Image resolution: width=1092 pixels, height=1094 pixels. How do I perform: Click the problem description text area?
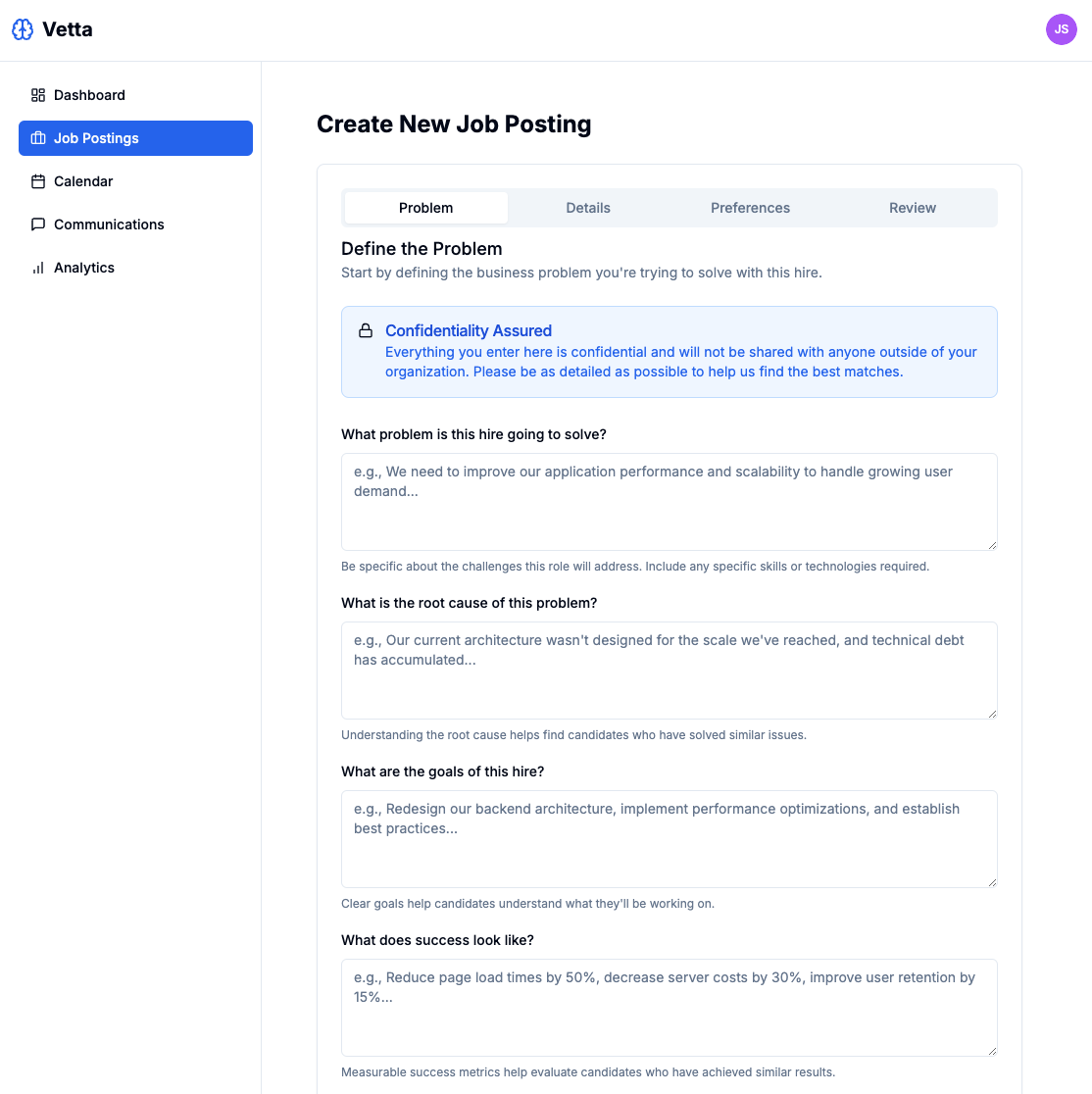669,501
